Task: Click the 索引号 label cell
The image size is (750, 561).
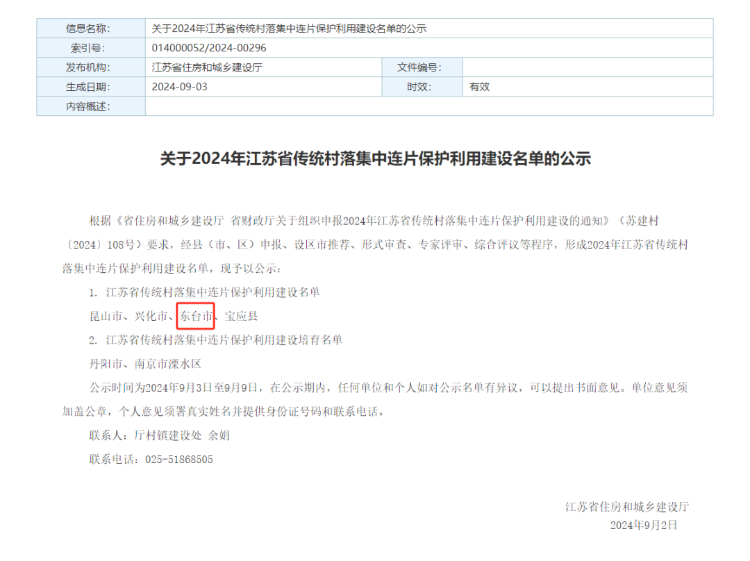Action: tap(91, 48)
